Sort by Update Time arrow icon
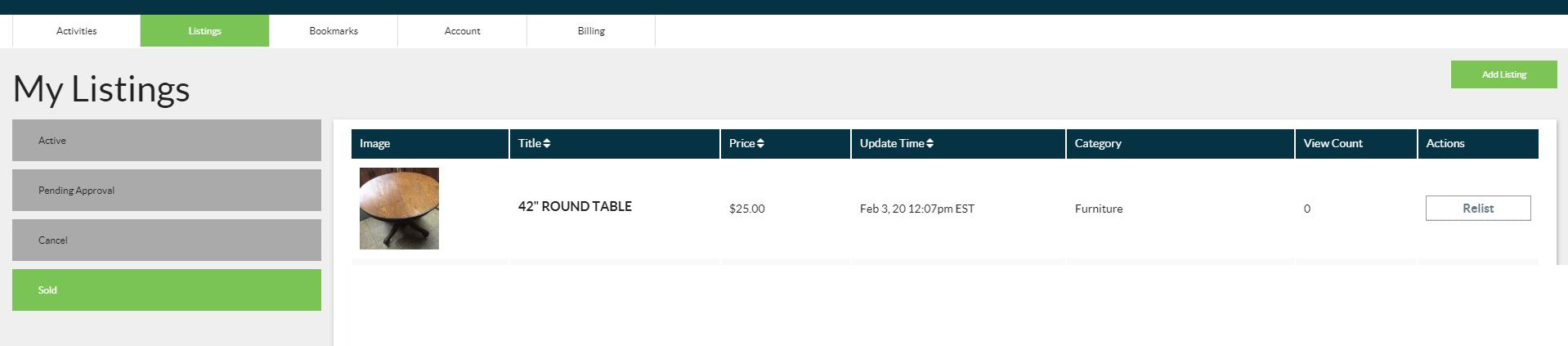1568x346 pixels. [x=930, y=143]
